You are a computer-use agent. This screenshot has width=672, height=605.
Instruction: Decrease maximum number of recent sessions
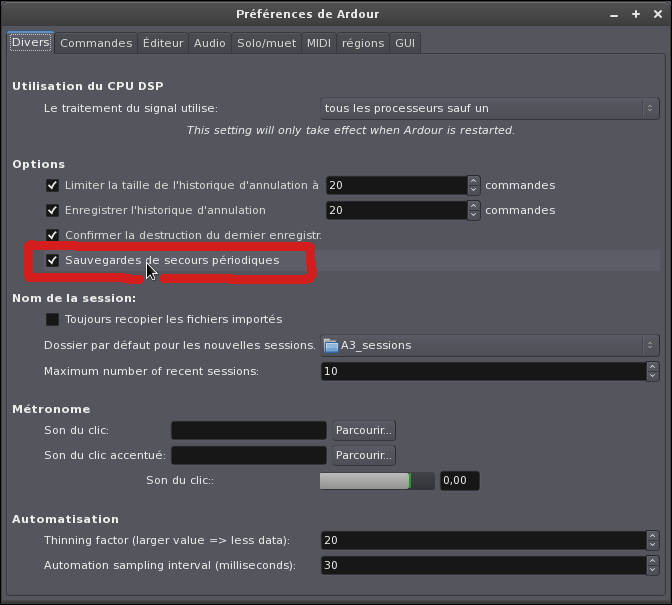(x=652, y=376)
